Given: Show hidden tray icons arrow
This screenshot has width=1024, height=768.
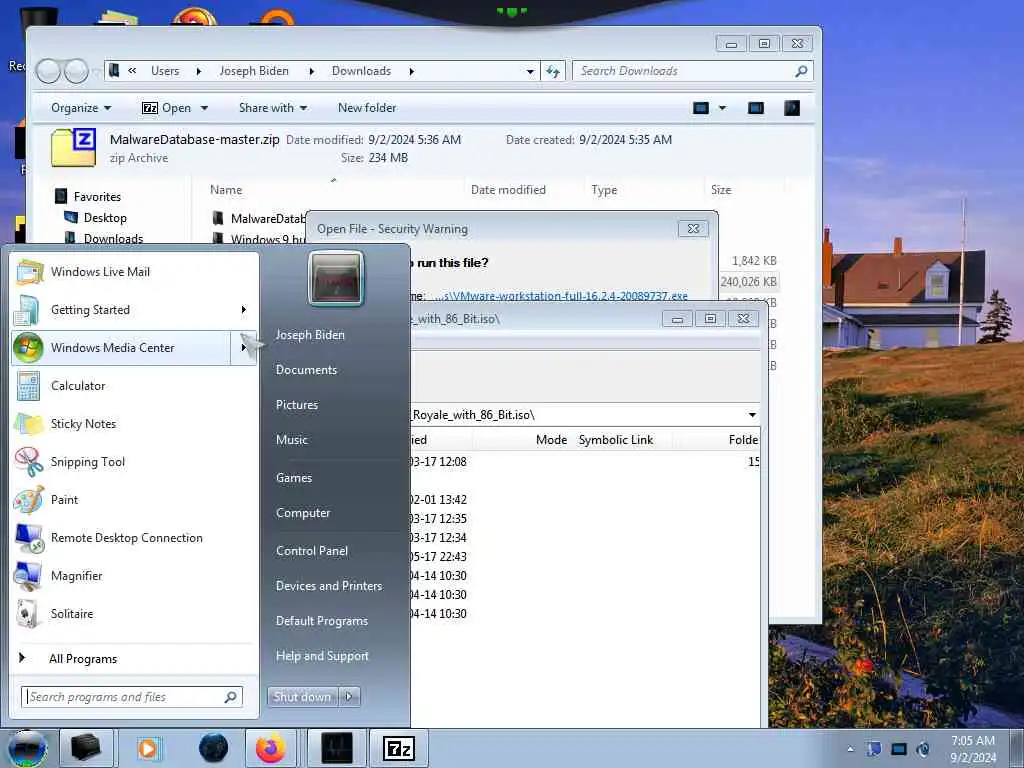Looking at the screenshot, I should click(x=850, y=749).
